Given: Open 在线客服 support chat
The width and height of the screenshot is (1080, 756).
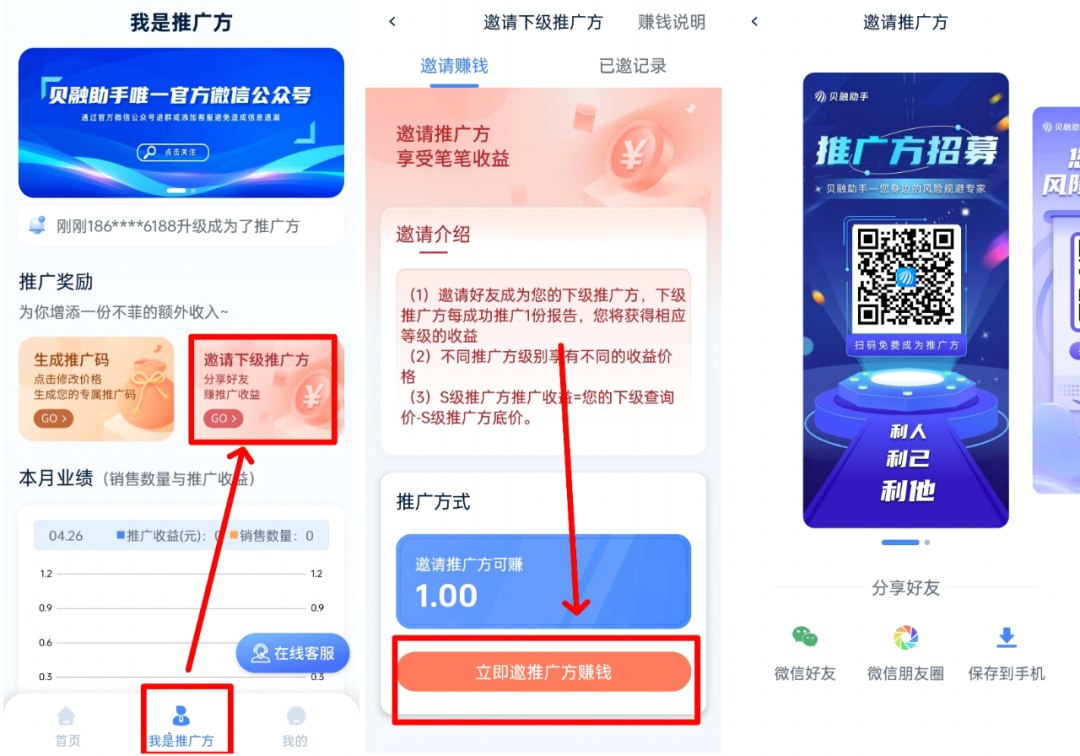Looking at the screenshot, I should click(x=293, y=653).
